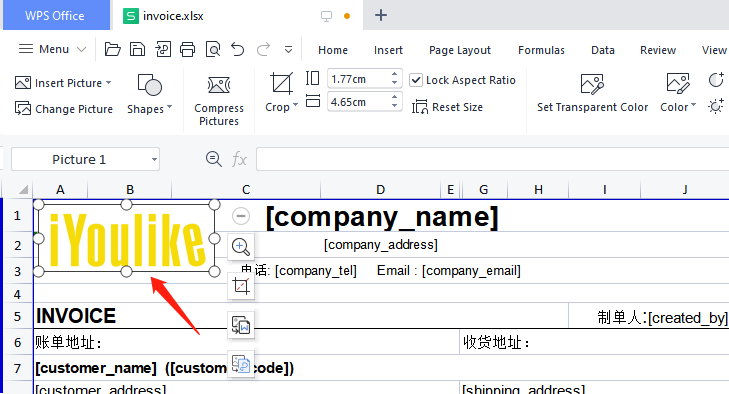729x394 pixels.
Task: Click the Save icon in toolbar
Action: click(x=137, y=49)
